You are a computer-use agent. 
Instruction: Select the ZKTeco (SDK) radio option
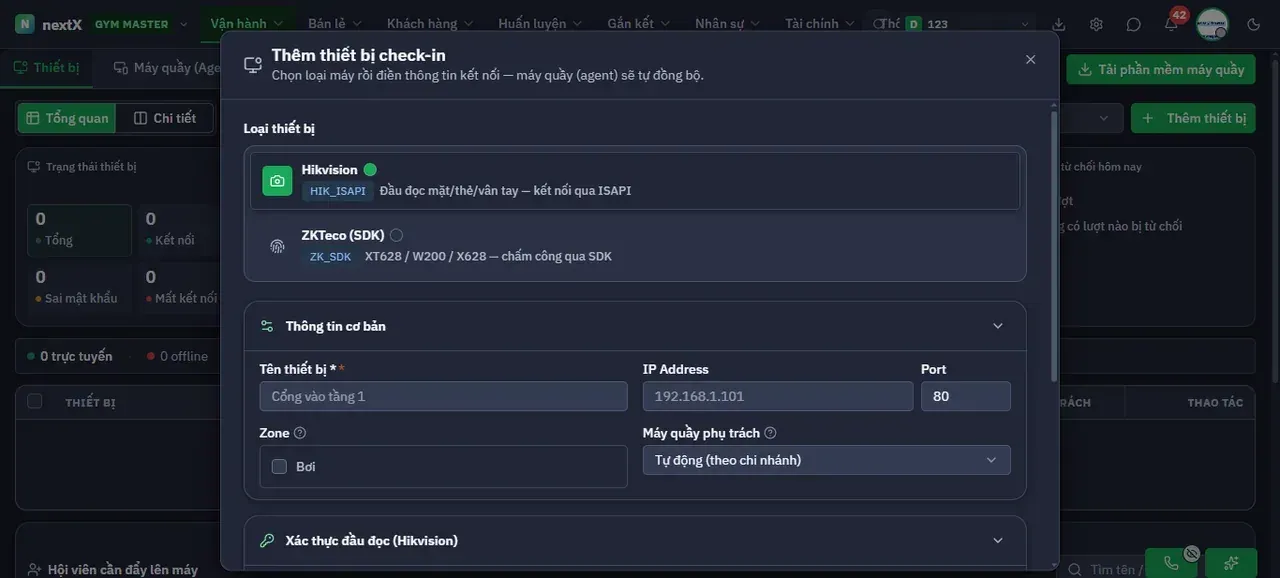(396, 235)
